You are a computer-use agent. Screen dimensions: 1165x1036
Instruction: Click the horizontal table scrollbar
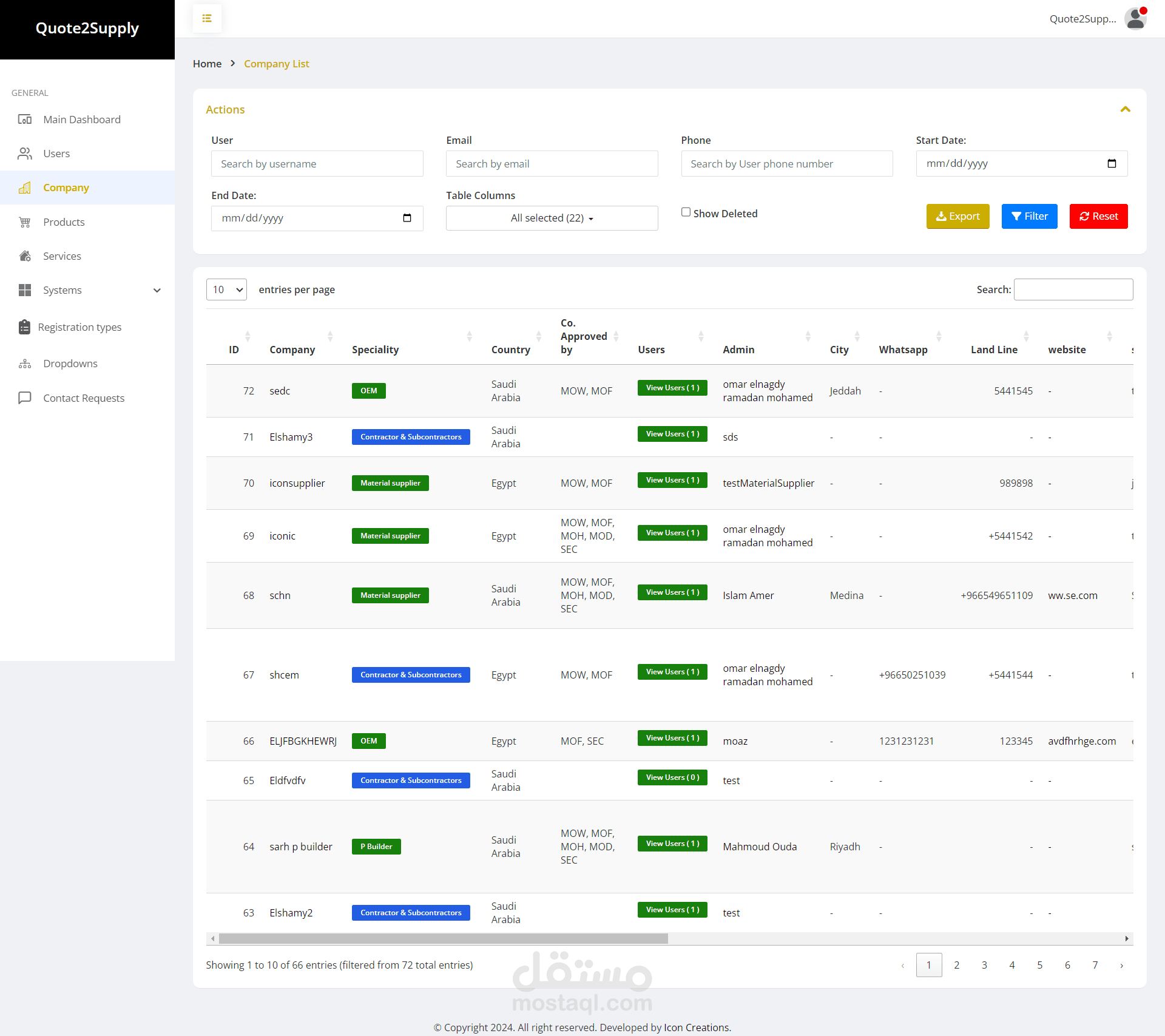click(443, 939)
